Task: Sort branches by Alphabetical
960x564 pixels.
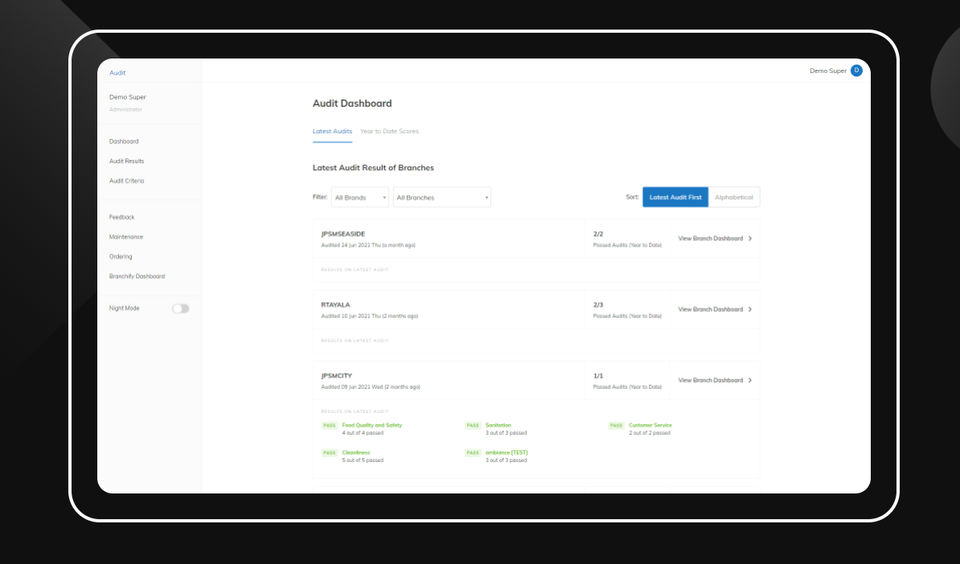Action: [x=734, y=197]
